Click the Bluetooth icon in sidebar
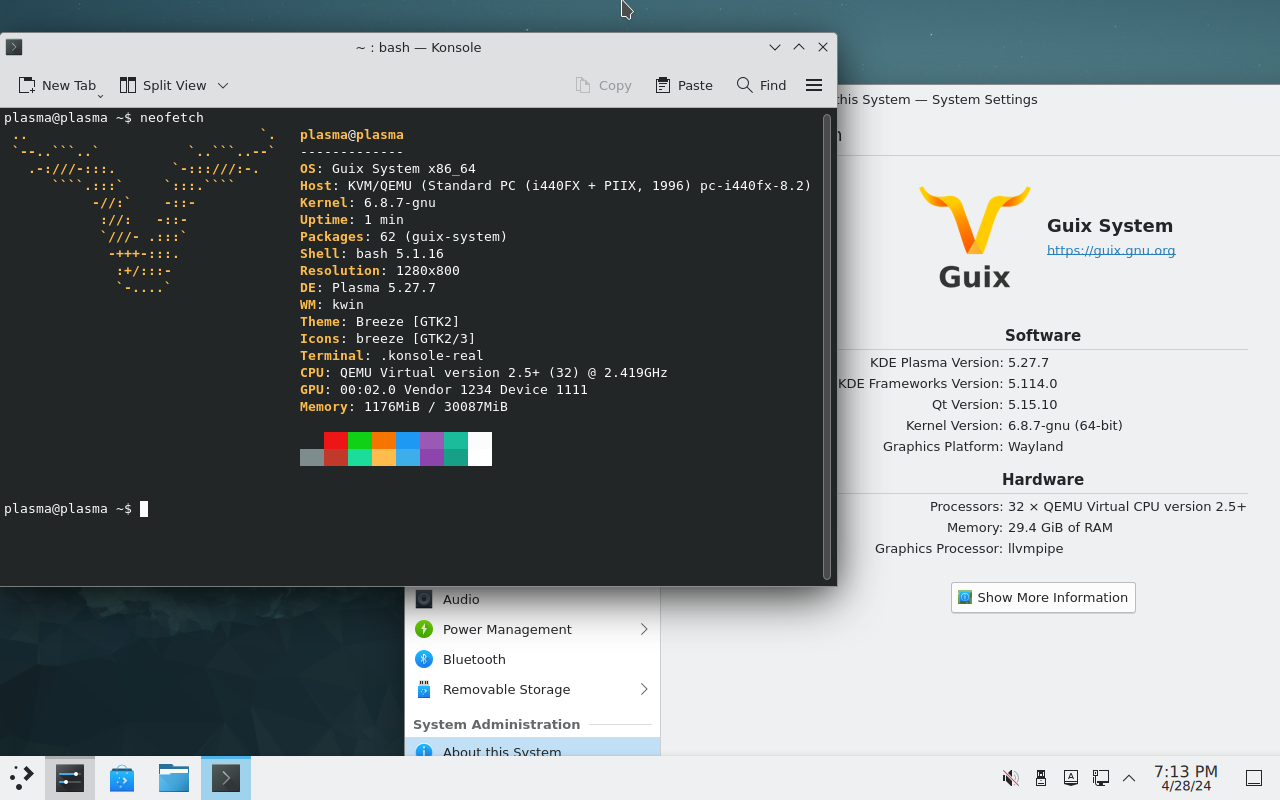1280x800 pixels. (424, 659)
